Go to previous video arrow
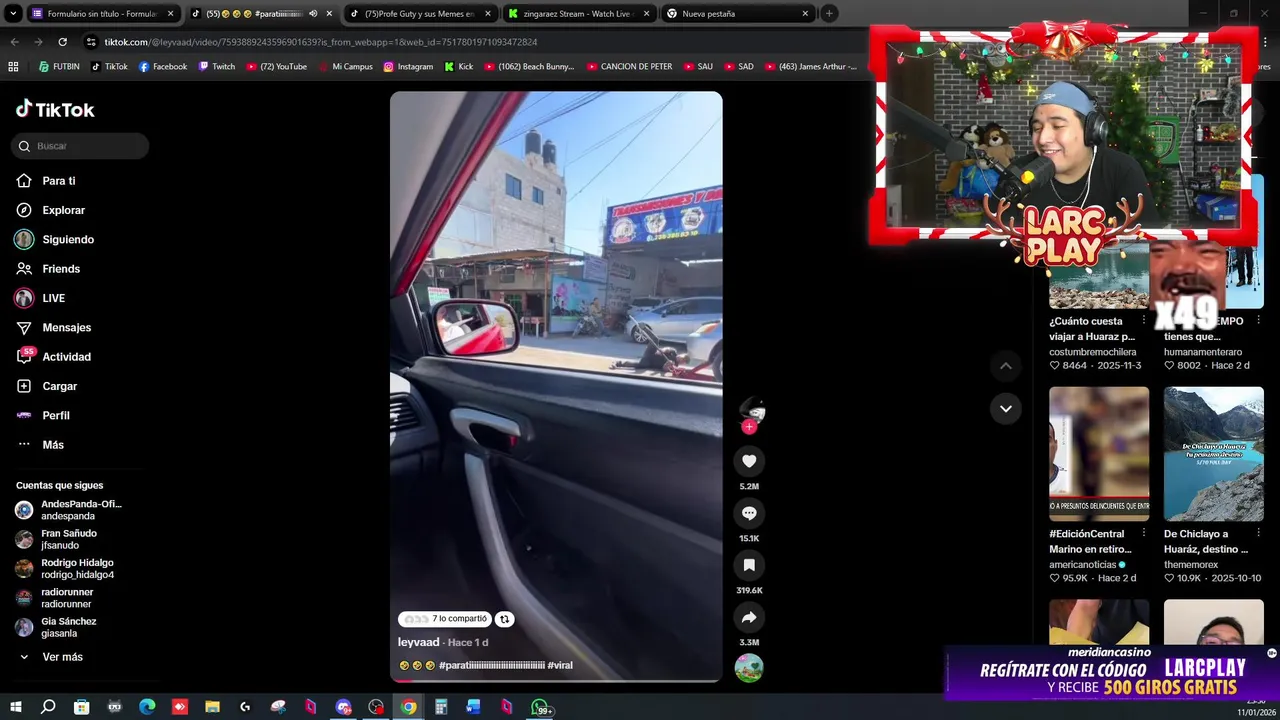Image resolution: width=1280 pixels, height=720 pixels. [1006, 366]
